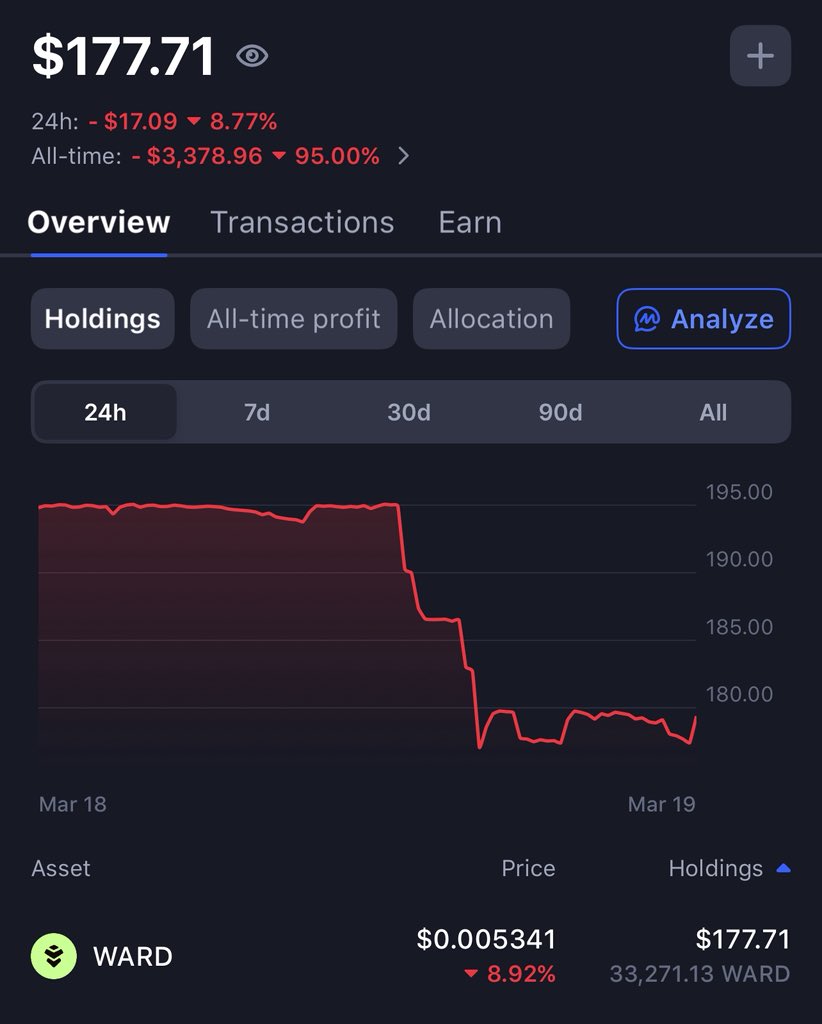This screenshot has width=822, height=1024.
Task: Click the Asset column header
Action: (61, 869)
